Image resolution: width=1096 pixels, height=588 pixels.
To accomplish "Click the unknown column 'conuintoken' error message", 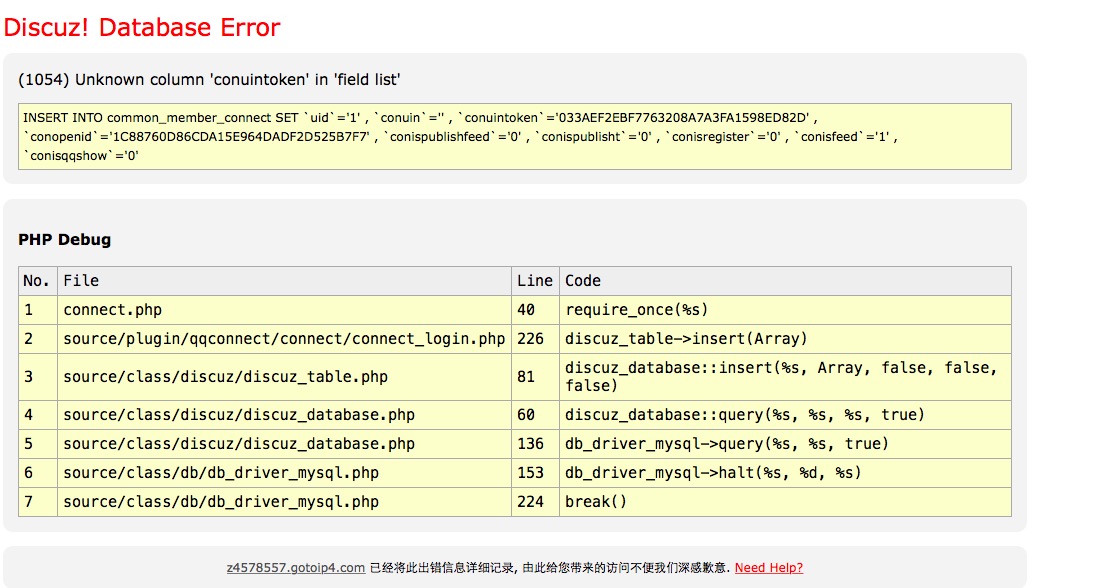I will click(209, 79).
